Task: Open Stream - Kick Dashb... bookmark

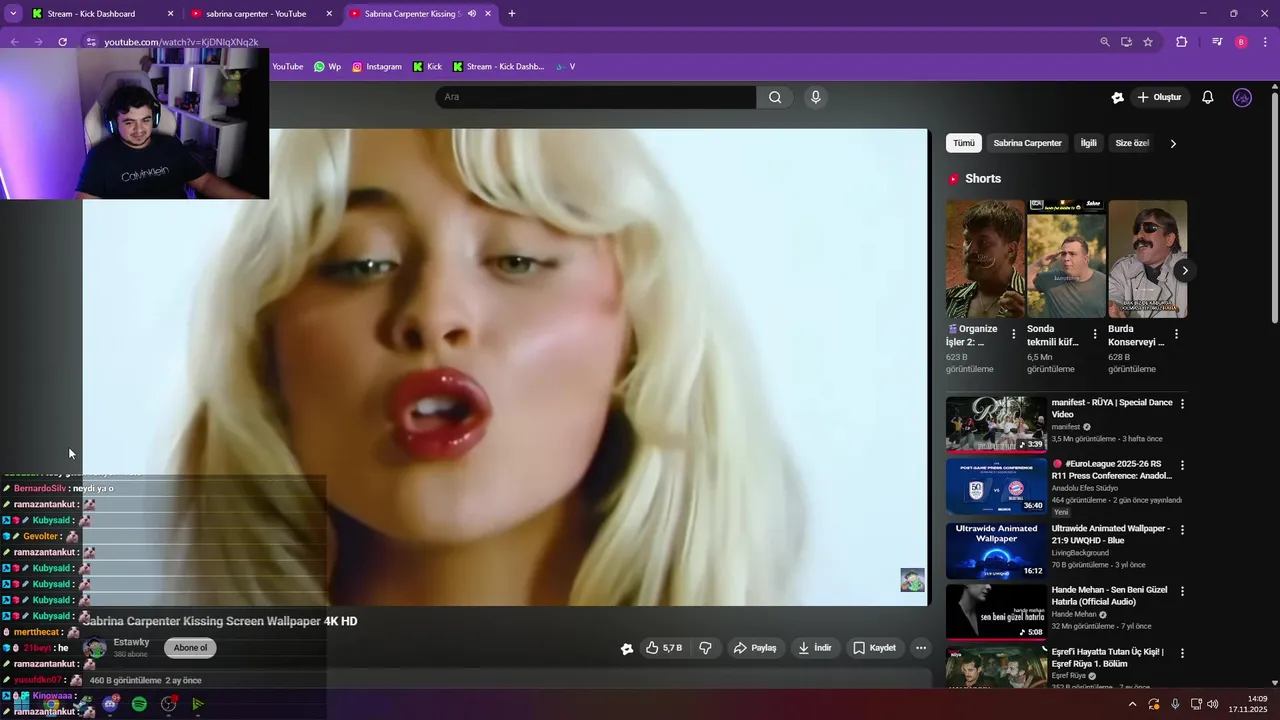Action: pyautogui.click(x=498, y=67)
